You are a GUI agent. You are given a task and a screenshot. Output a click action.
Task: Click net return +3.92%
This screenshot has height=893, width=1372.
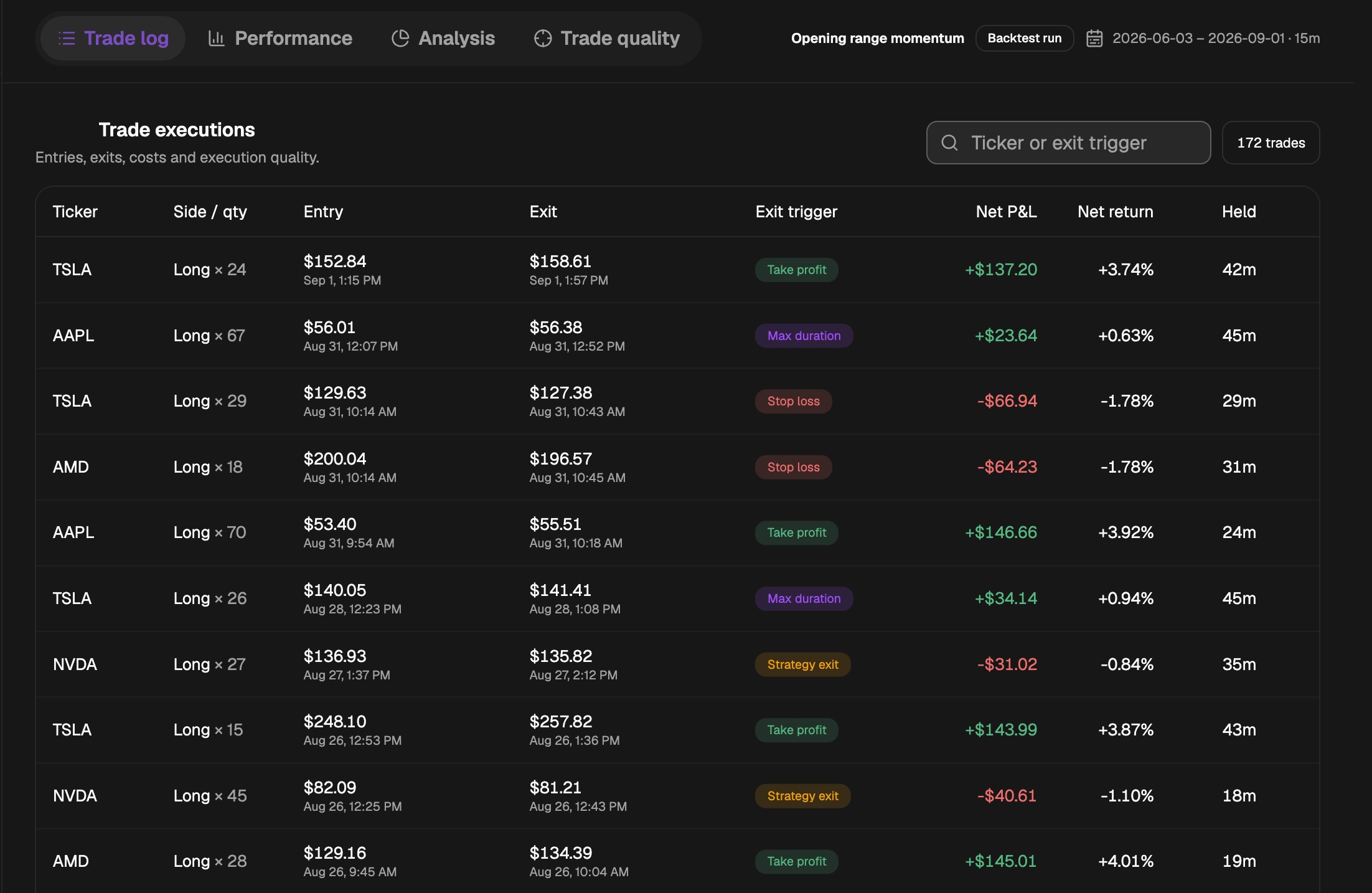click(x=1125, y=532)
